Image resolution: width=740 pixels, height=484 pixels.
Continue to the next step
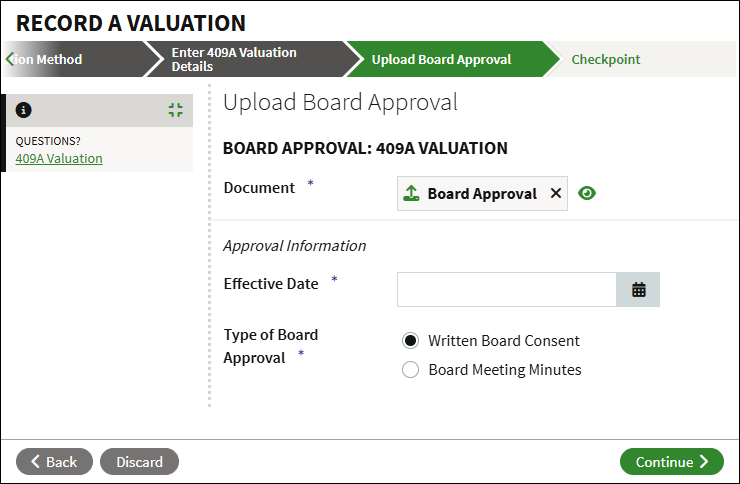[672, 461]
